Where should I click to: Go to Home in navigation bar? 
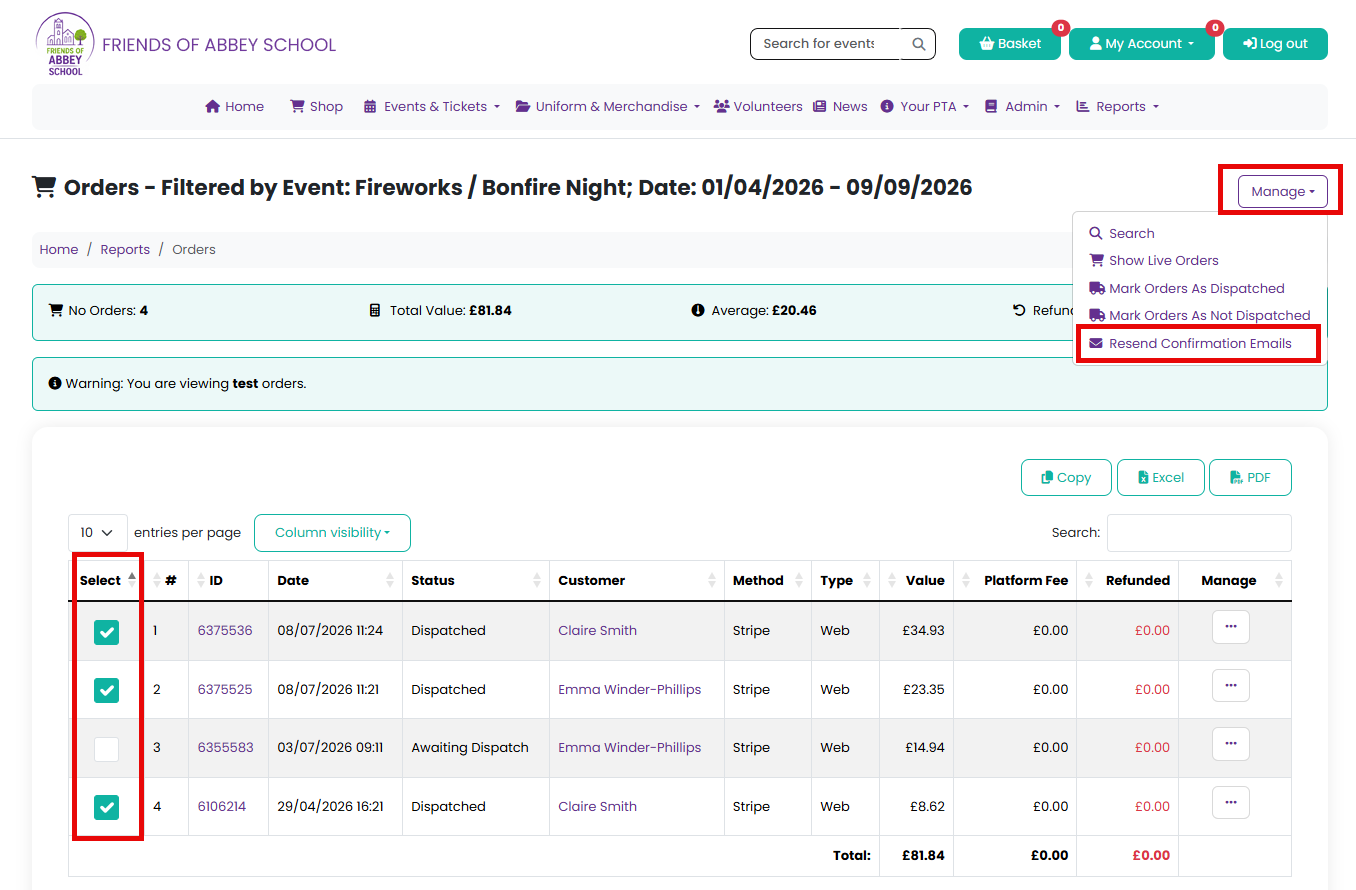click(x=235, y=107)
